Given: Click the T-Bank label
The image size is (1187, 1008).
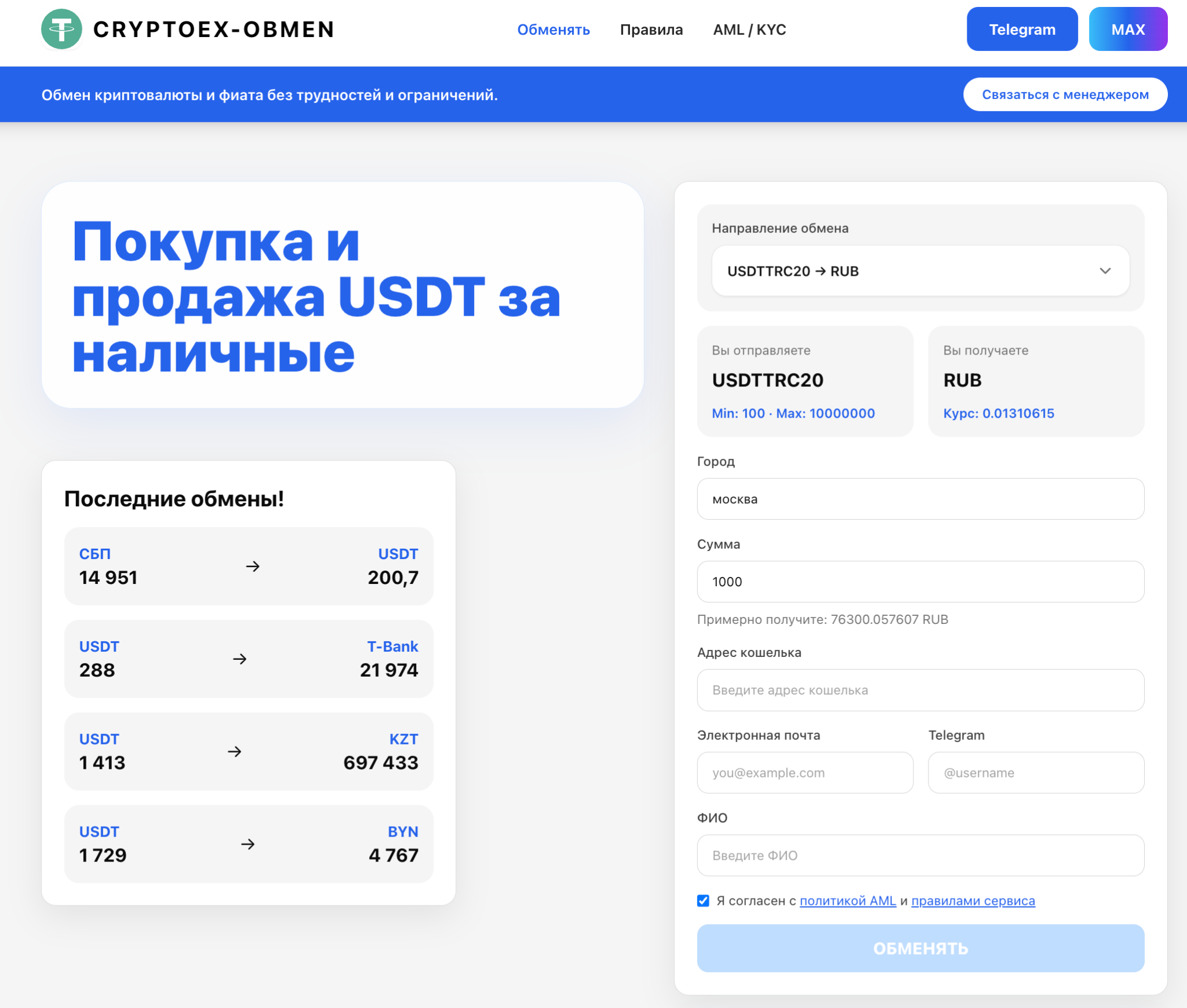Looking at the screenshot, I should 392,647.
